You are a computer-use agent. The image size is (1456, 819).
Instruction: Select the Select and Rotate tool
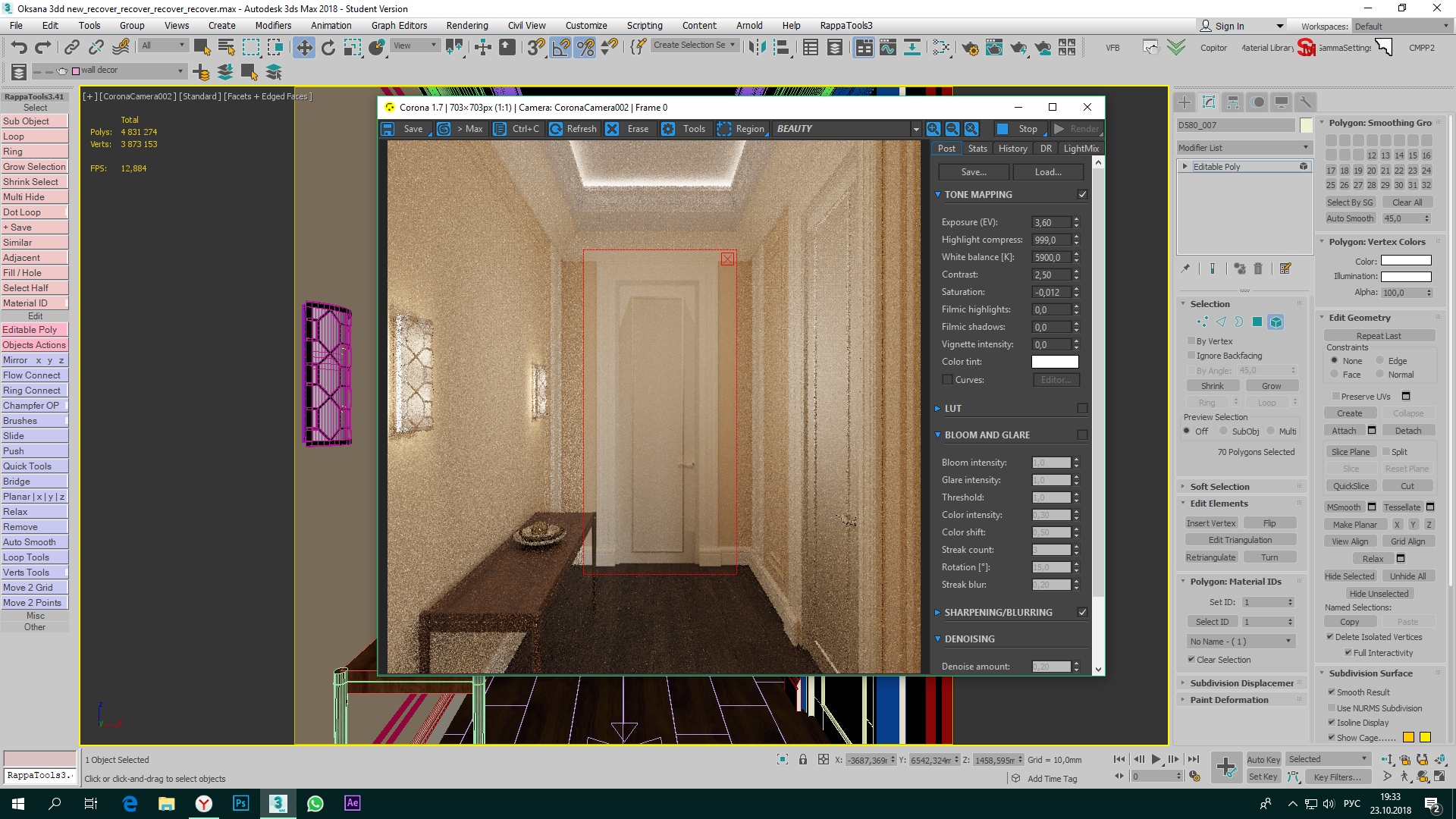(x=328, y=47)
